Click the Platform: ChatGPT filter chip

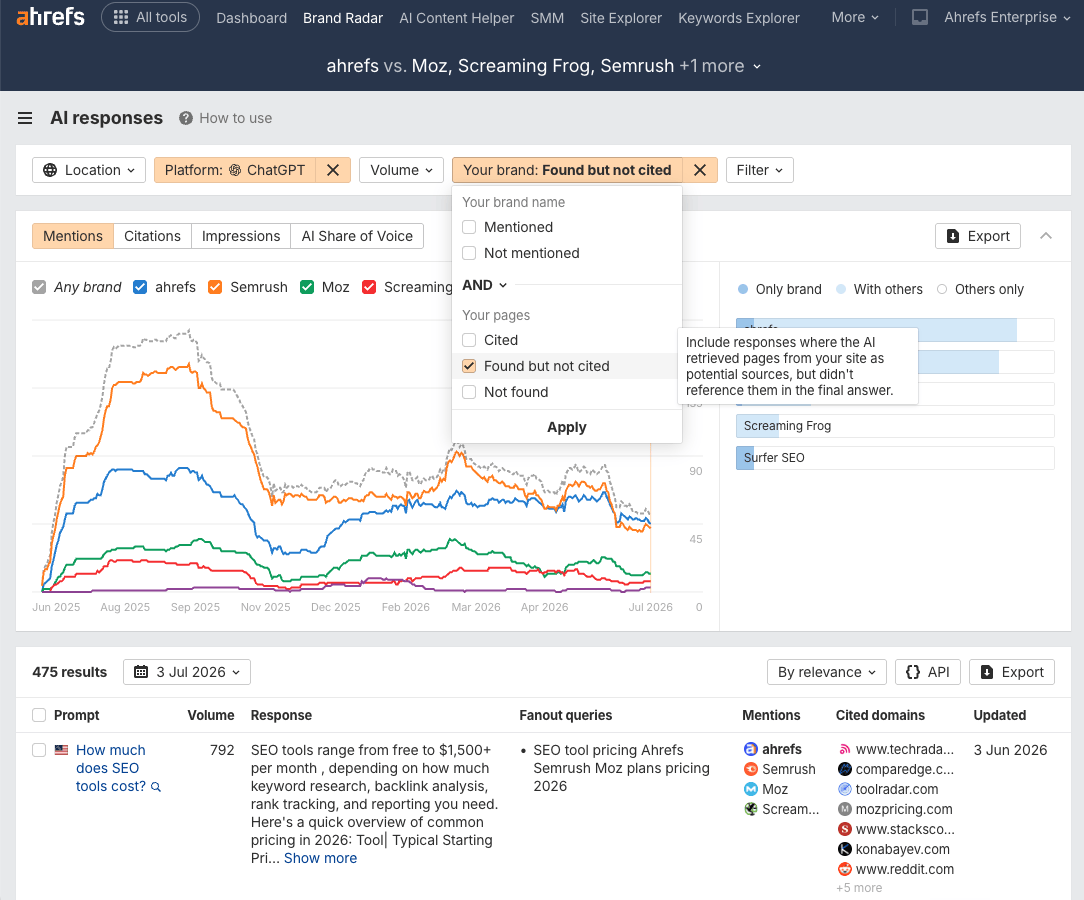point(235,170)
